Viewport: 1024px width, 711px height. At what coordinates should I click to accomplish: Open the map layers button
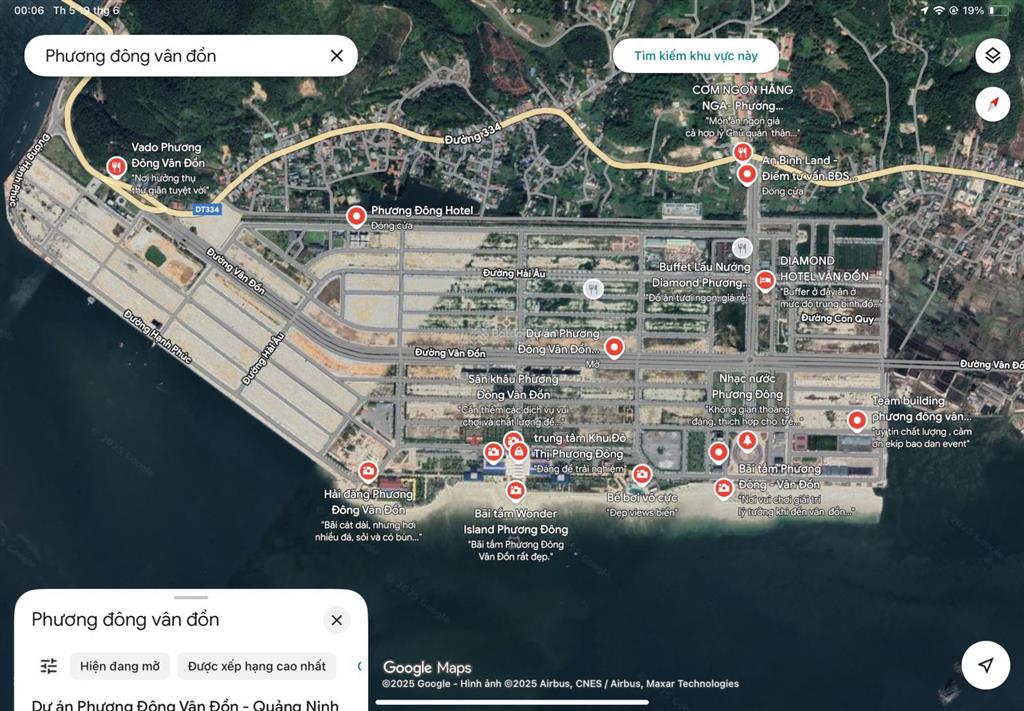tap(992, 56)
